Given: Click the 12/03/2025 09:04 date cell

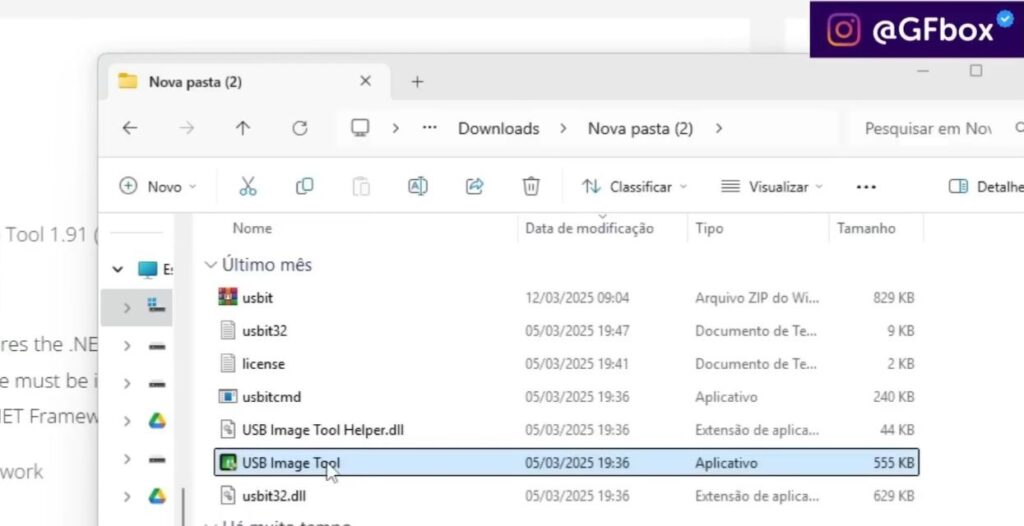Looking at the screenshot, I should pyautogui.click(x=577, y=297).
